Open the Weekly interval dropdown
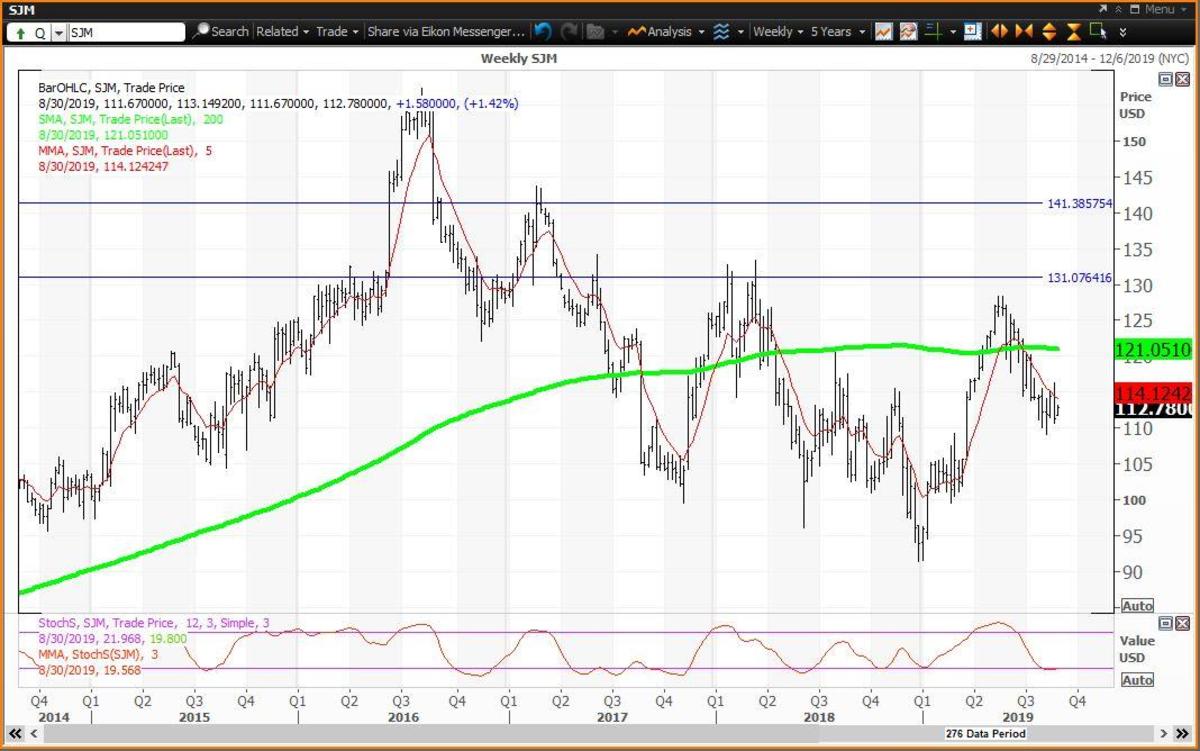 click(778, 32)
